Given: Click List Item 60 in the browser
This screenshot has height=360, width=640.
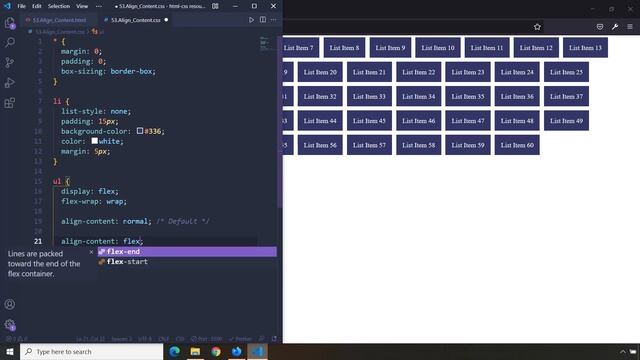Looking at the screenshot, I should [517, 145].
